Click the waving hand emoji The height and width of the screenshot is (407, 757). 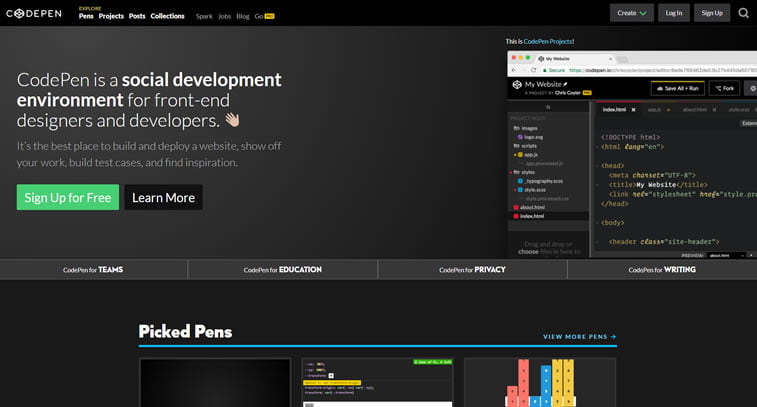click(x=232, y=119)
